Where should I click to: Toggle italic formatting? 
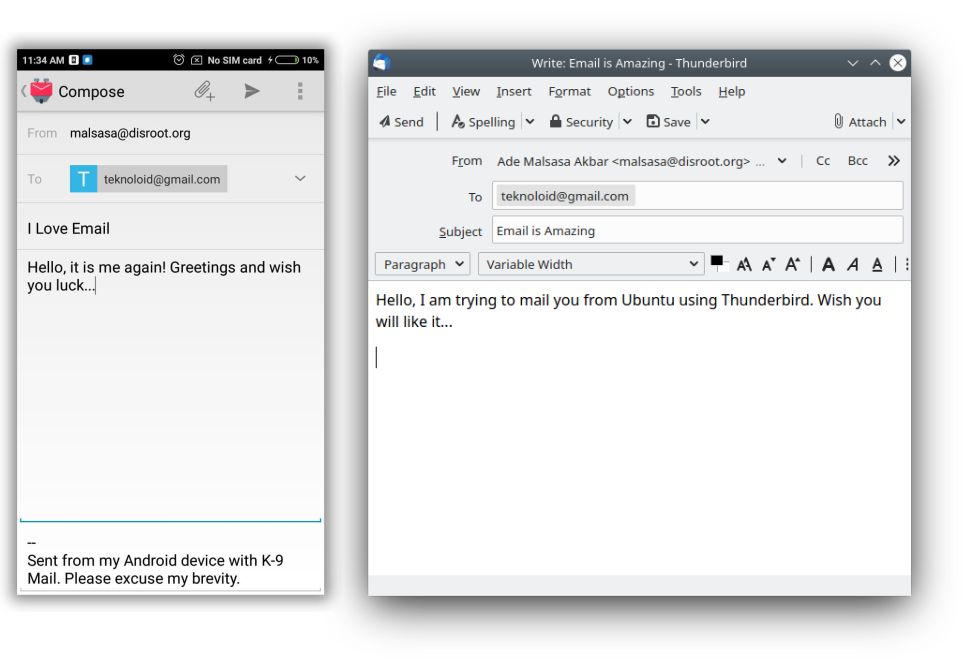pyautogui.click(x=853, y=265)
